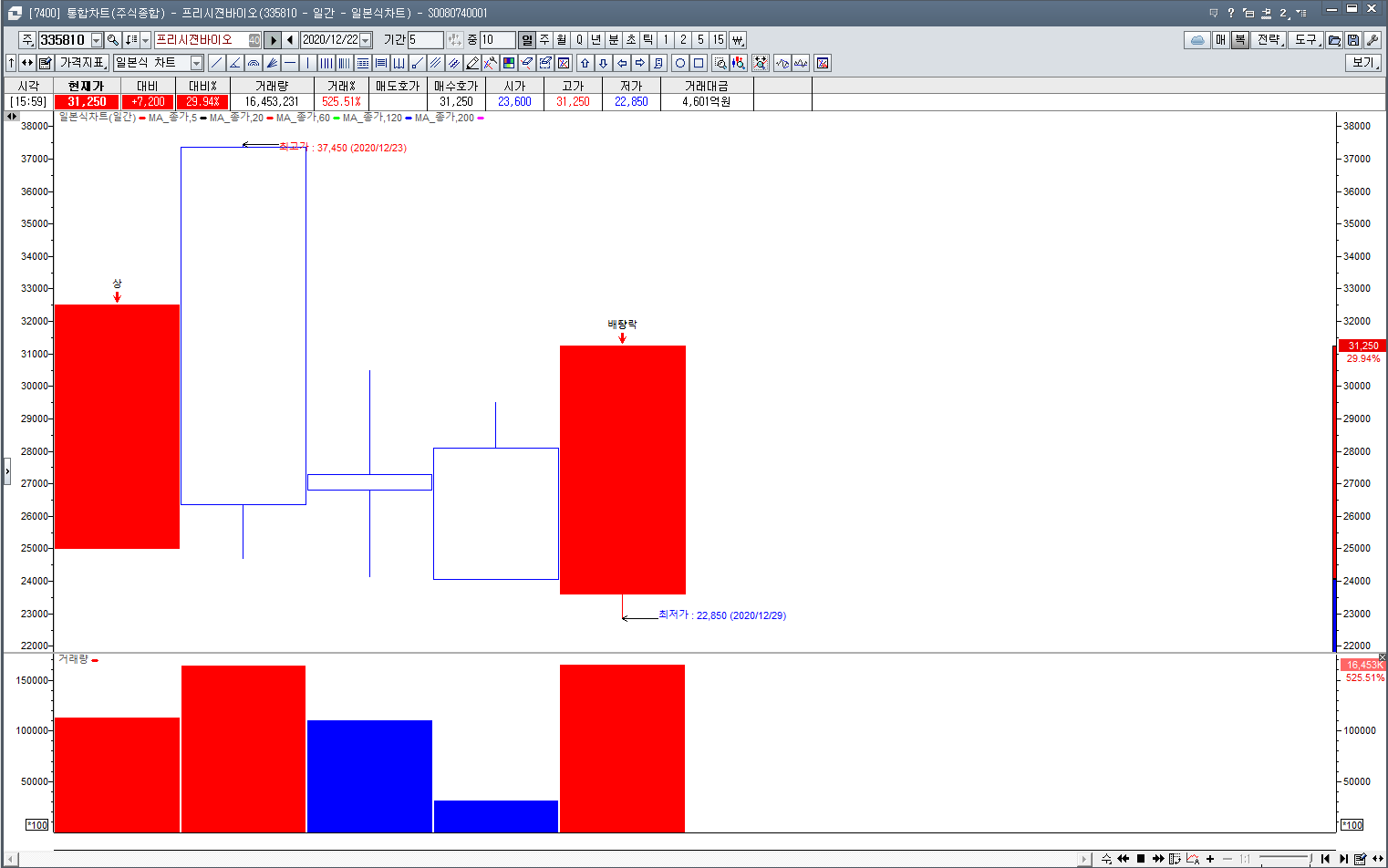This screenshot has width=1388, height=868.
Task: Click the wave pattern analysis icon
Action: 782,63
